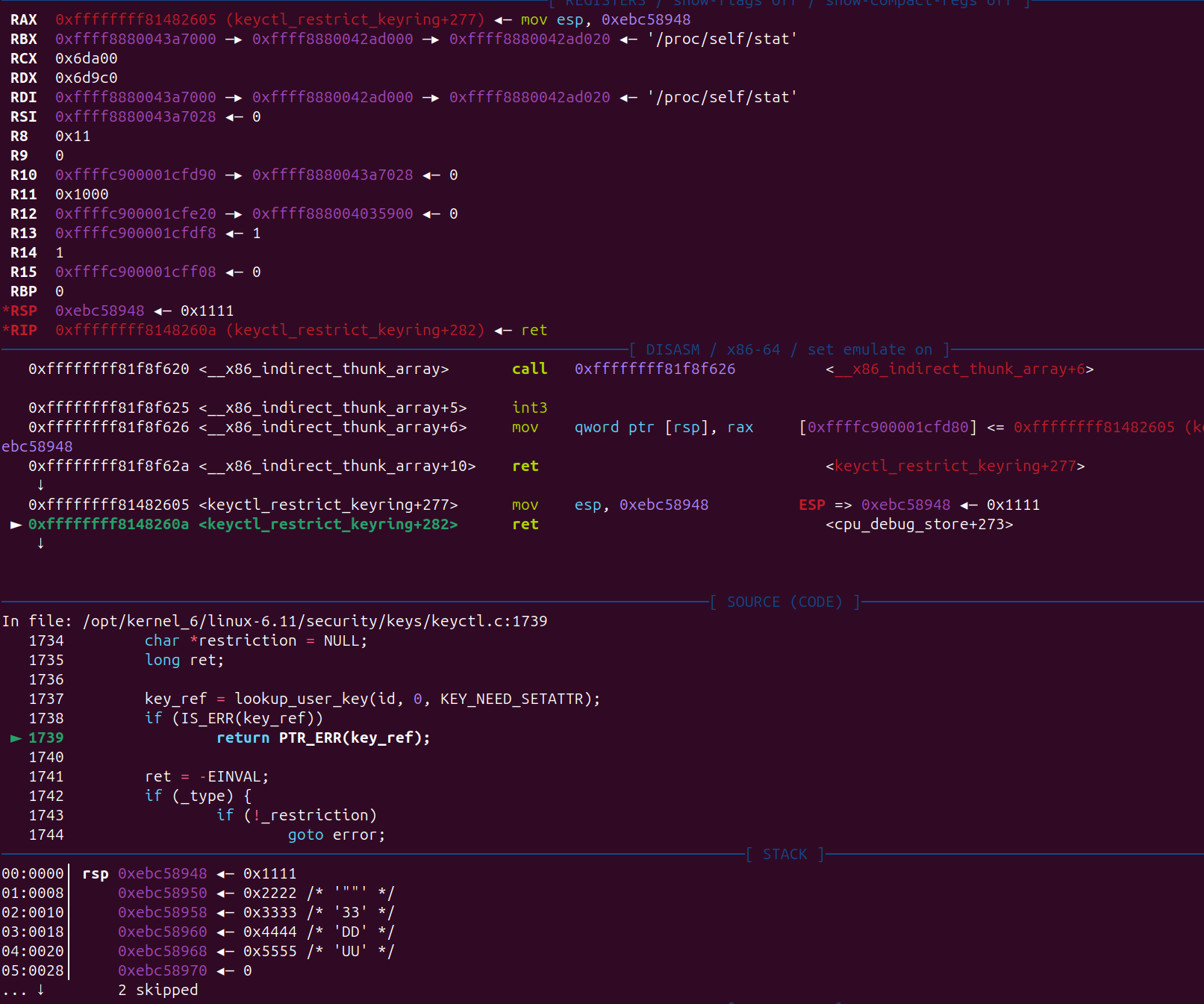Click the RAX register label

(x=23, y=19)
